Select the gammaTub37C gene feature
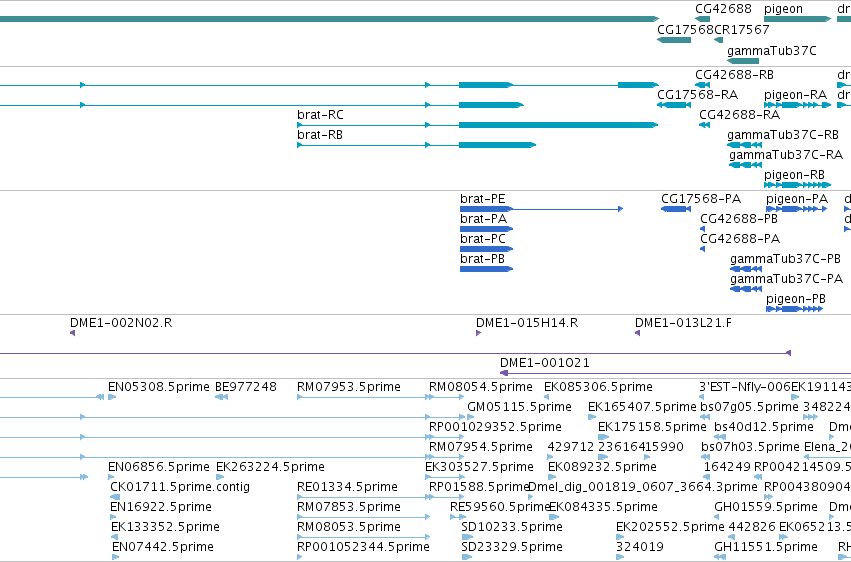This screenshot has height=562, width=851. [743, 61]
